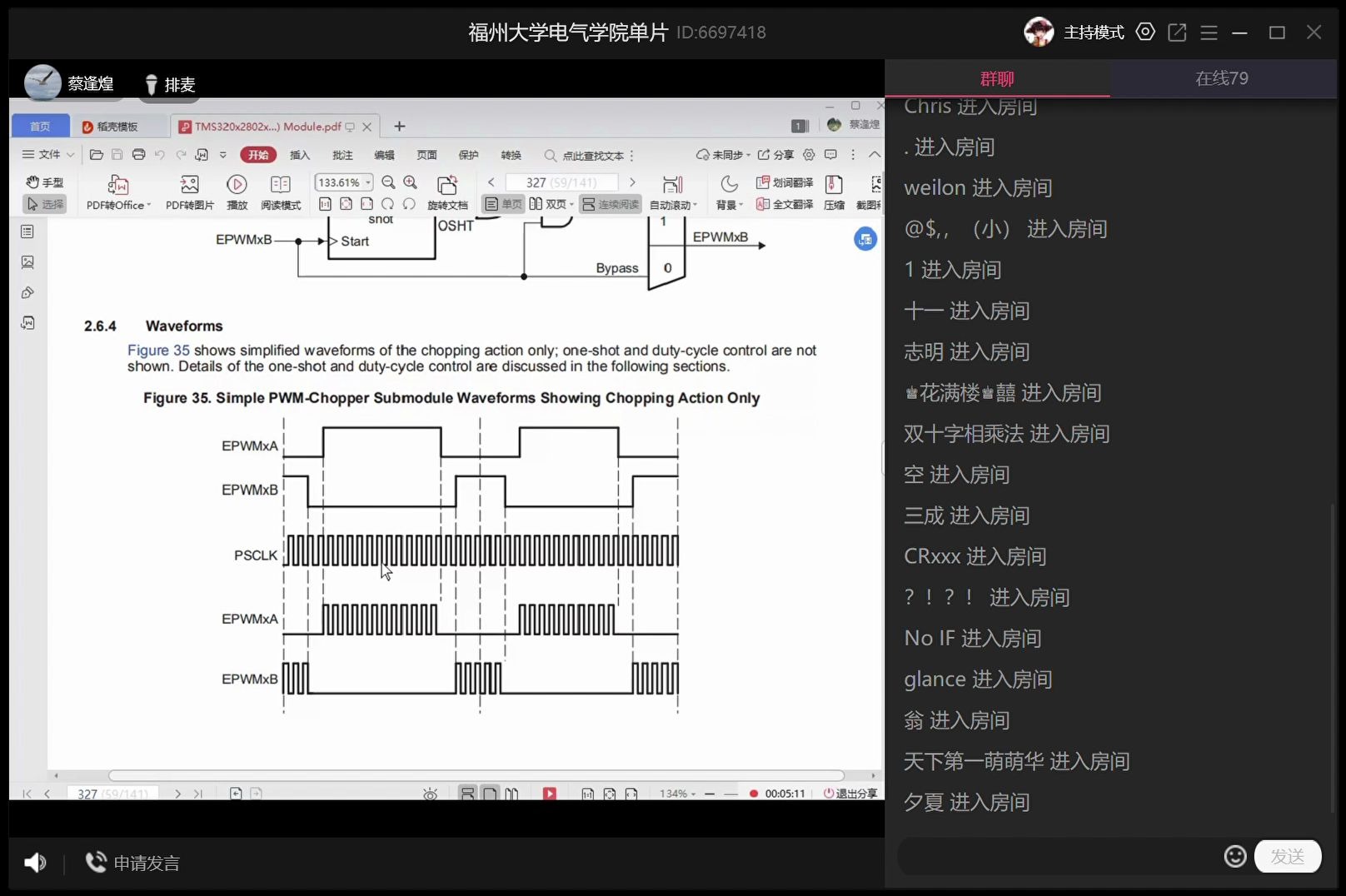Screen dimensions: 1346x896
Task: Start the 播放 play mode
Action: [x=237, y=192]
